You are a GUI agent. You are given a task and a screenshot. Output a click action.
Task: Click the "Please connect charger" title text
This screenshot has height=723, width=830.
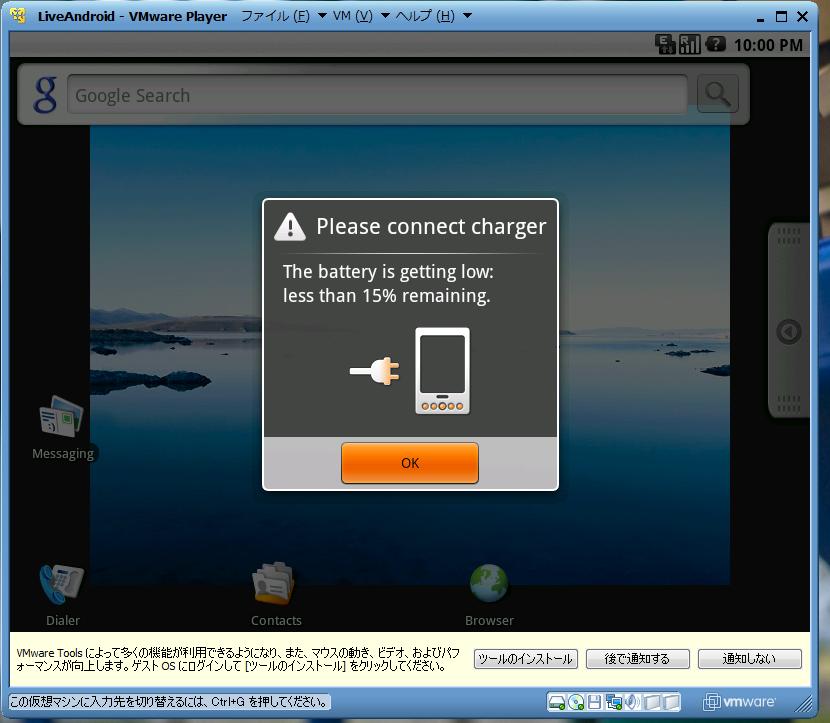431,227
